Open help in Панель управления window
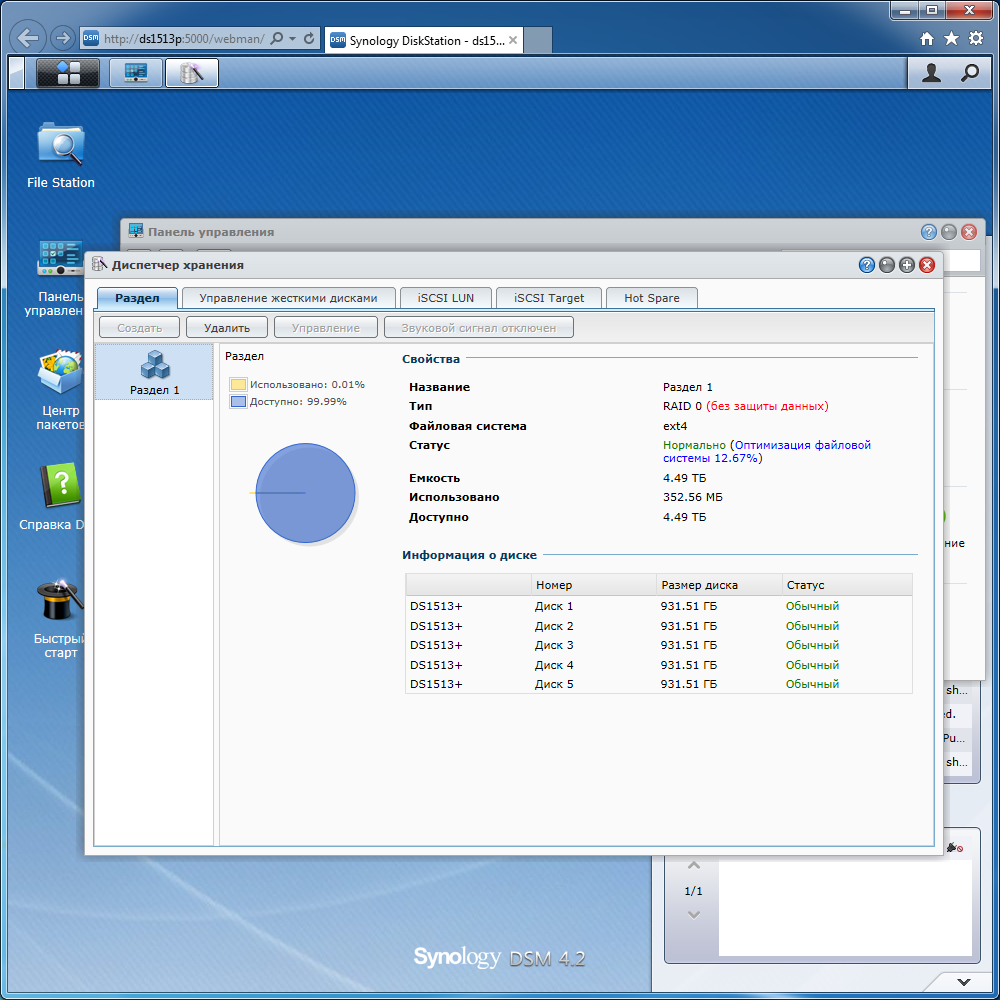This screenshot has width=1000, height=1000. point(929,232)
